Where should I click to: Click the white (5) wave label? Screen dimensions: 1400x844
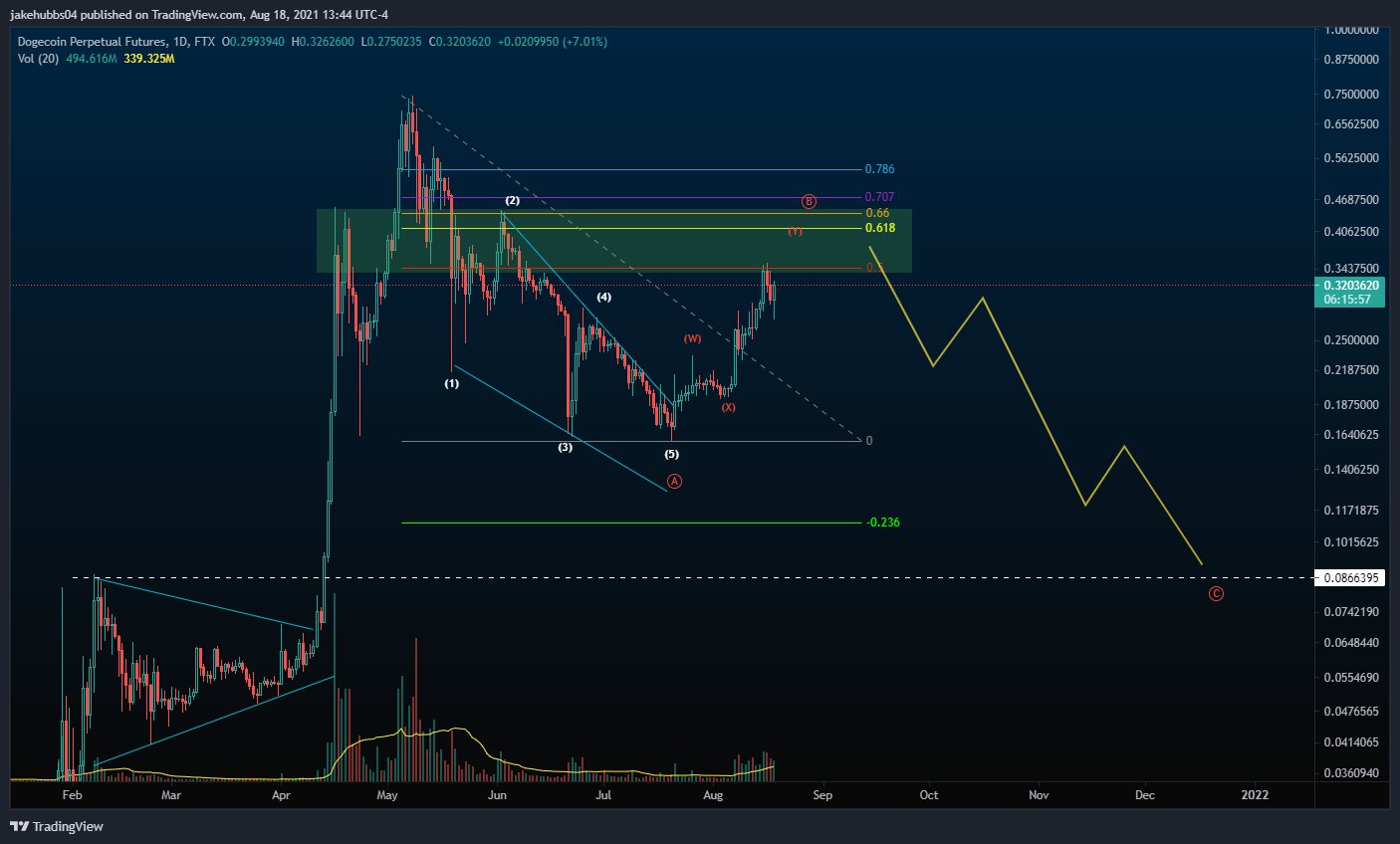pos(671,454)
